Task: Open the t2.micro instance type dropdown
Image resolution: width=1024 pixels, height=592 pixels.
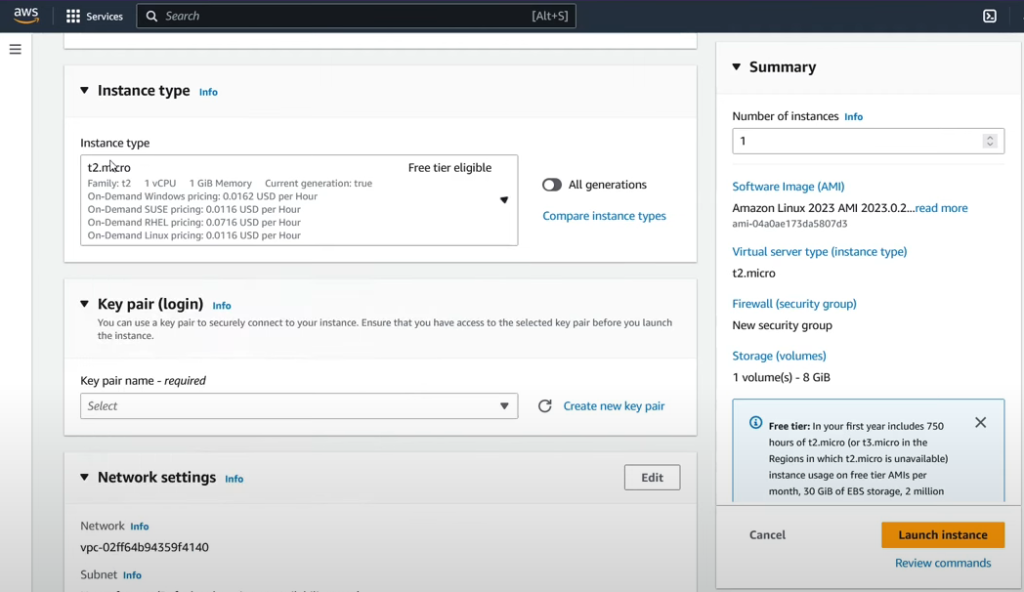Action: click(x=299, y=200)
